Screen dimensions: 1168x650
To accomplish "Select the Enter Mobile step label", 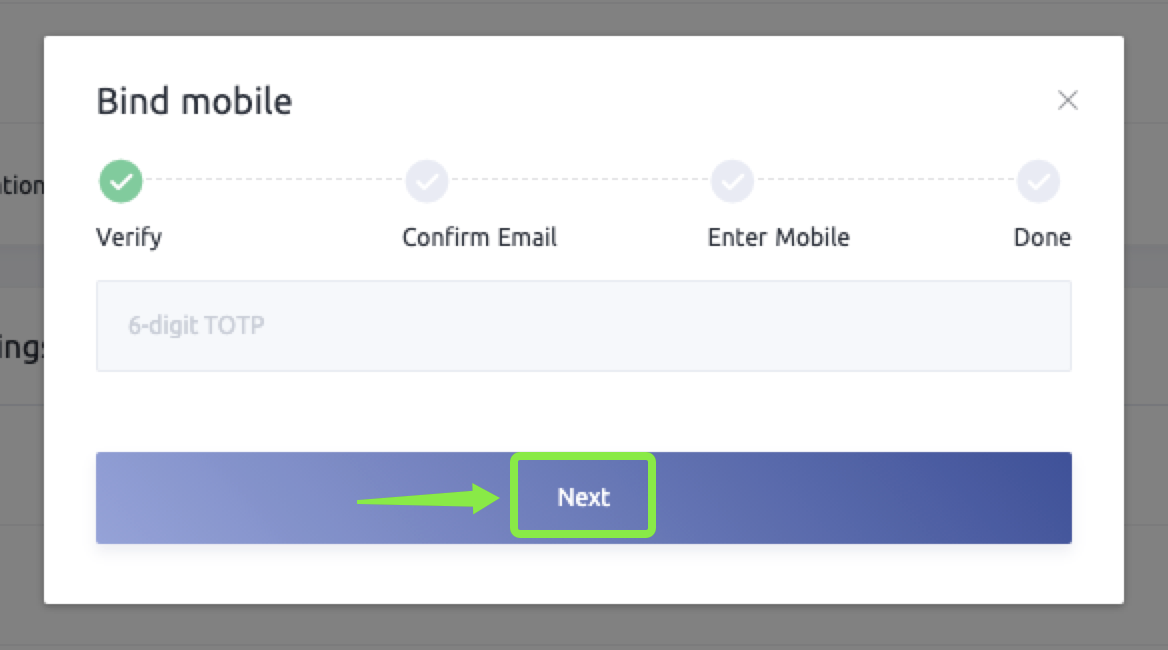I will (x=778, y=238).
